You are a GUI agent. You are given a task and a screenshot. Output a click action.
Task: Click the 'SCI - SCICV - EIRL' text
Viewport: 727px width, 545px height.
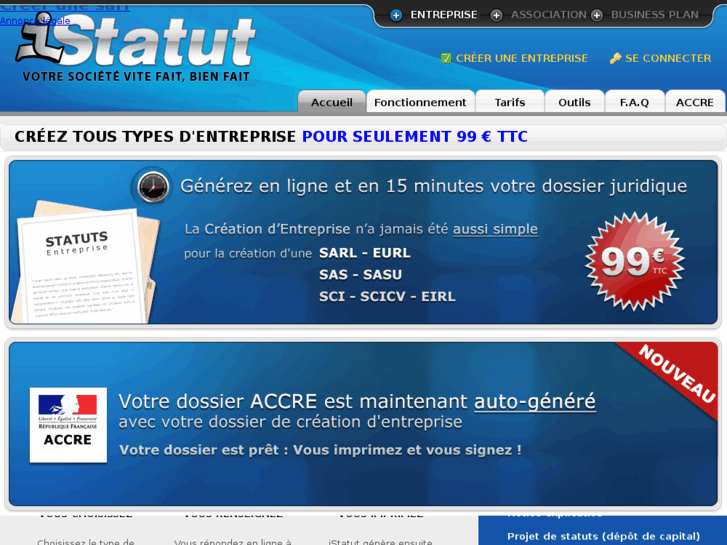coord(387,296)
